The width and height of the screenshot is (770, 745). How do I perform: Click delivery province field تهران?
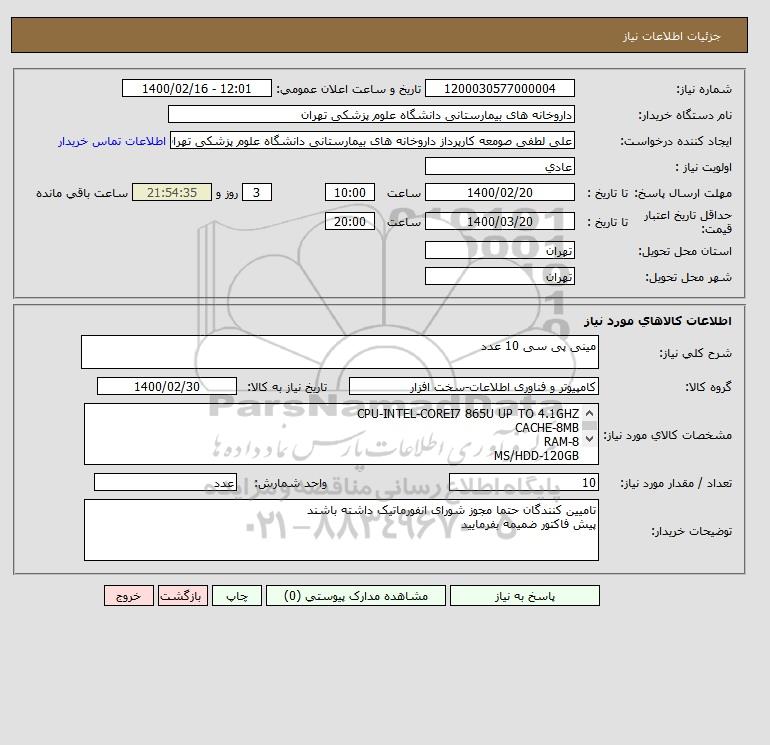[x=499, y=250]
